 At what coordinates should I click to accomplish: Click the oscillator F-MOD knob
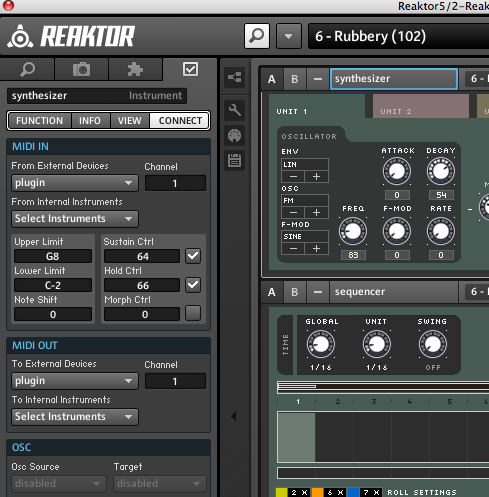[397, 231]
